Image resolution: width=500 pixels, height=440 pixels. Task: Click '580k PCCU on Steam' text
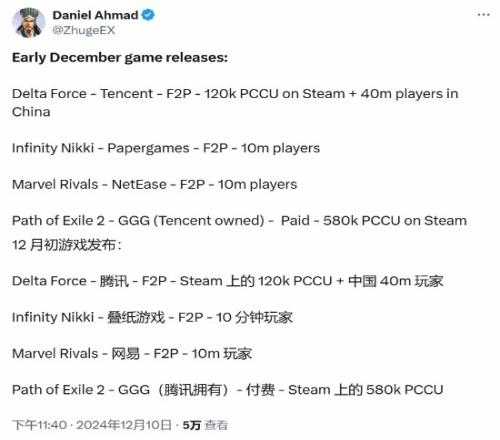click(395, 221)
